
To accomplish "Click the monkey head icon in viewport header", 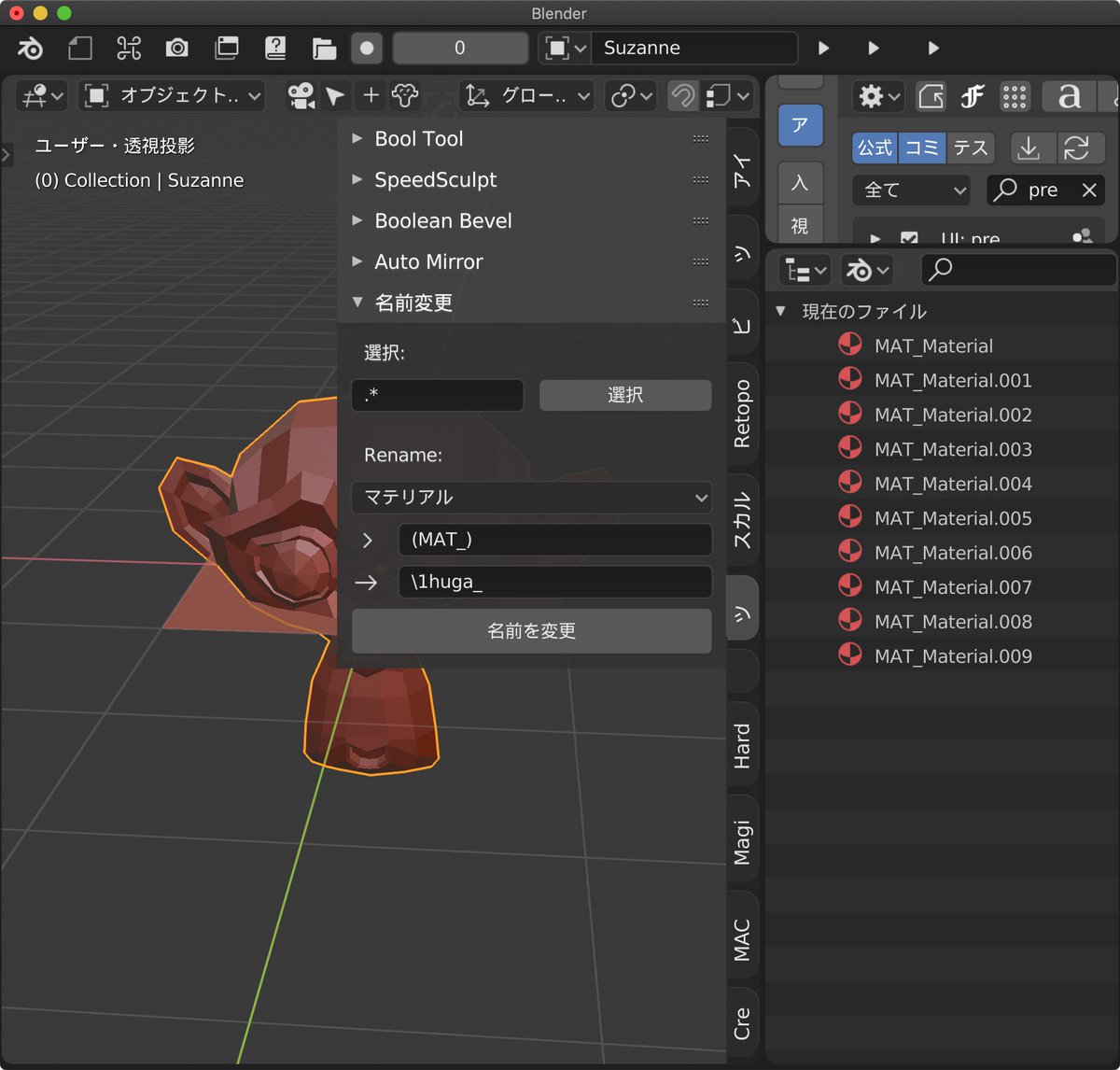I will click(x=405, y=95).
